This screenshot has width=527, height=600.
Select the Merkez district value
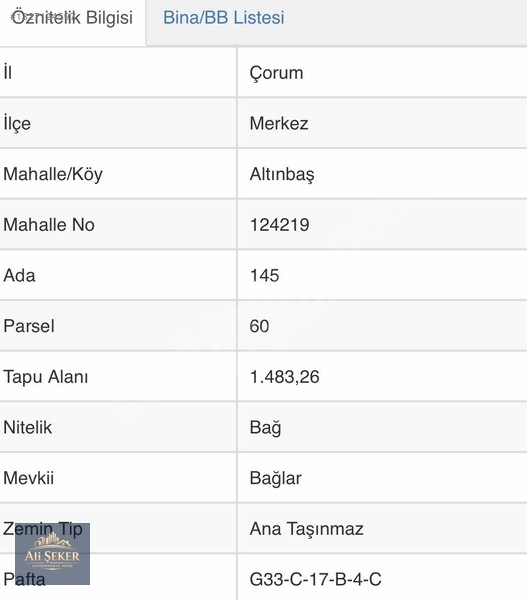click(279, 123)
